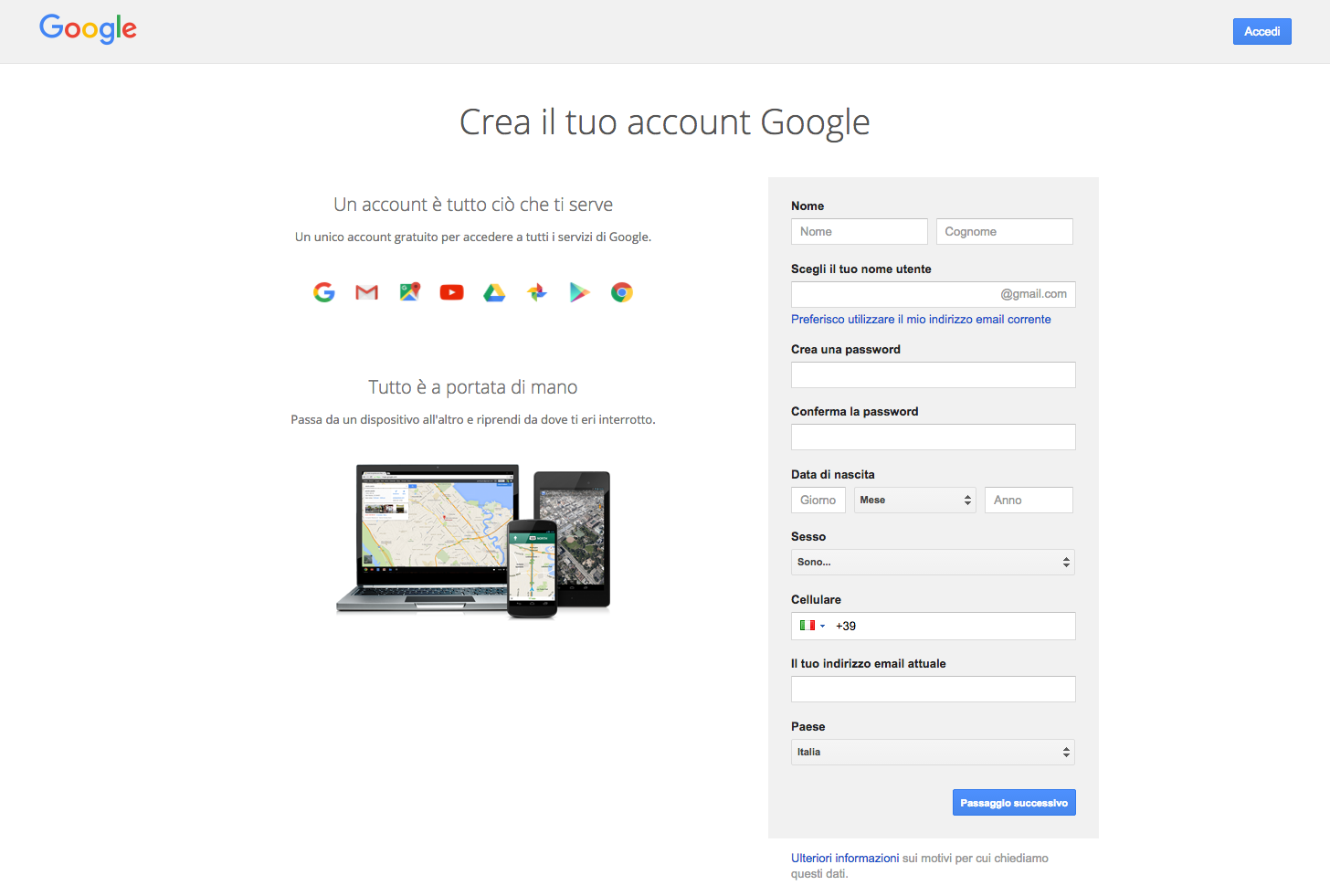Click the Google Search 'G' icon
The width and height of the screenshot is (1330, 896).
tap(324, 292)
